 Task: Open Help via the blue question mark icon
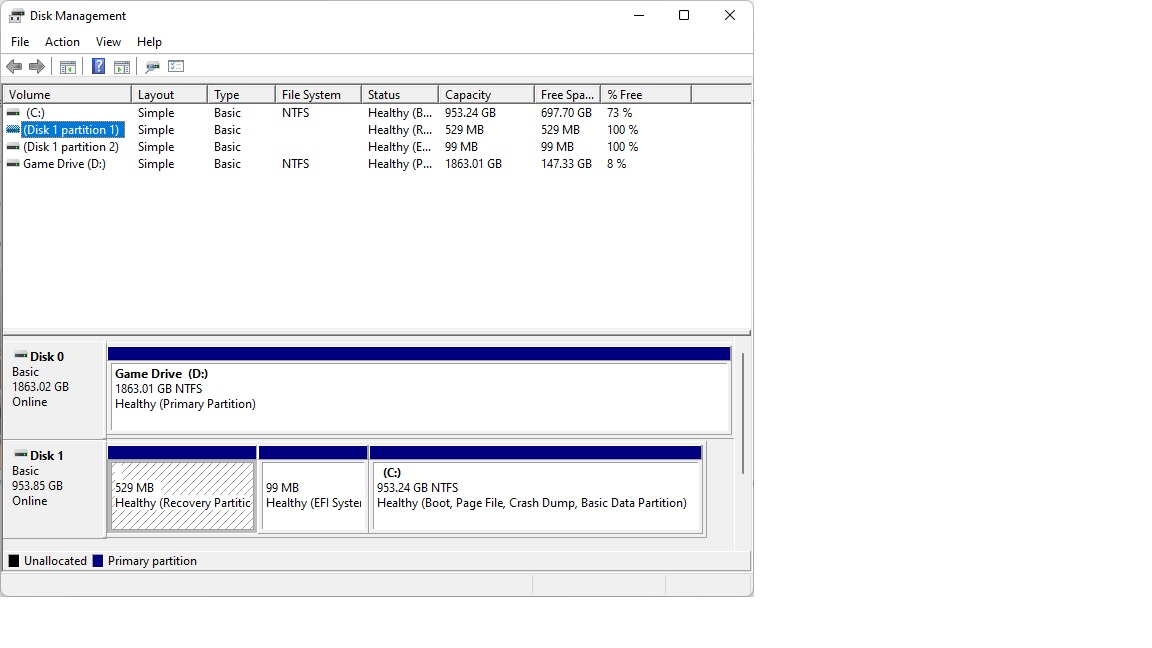tap(98, 67)
